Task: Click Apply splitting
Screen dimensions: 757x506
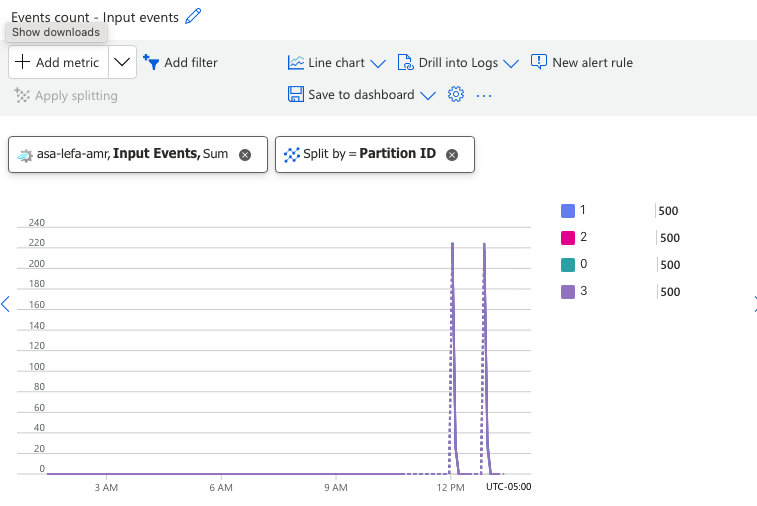Action: pos(66,96)
